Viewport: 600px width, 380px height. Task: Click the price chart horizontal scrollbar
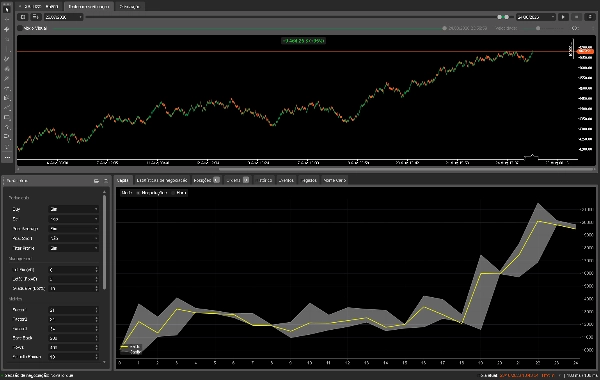(407, 168)
